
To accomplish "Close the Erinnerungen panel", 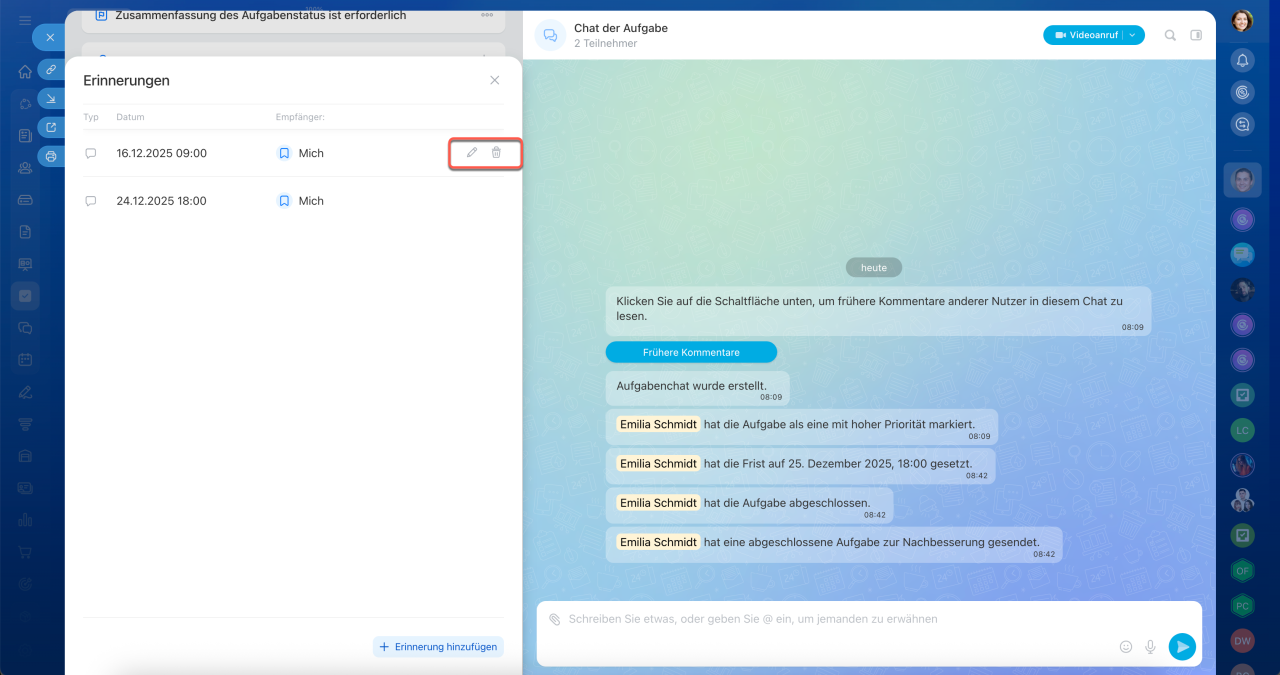I will pos(494,80).
